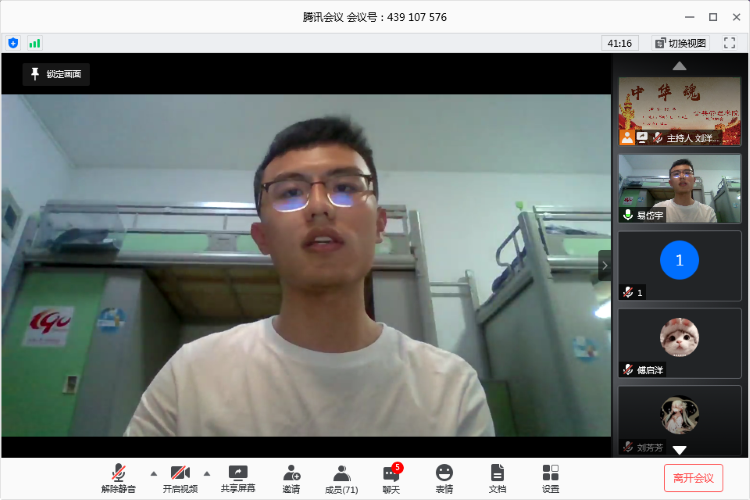The width and height of the screenshot is (750, 500).
Task: Select the host's 中华魂 shared-screen thumbnail
Action: pyautogui.click(x=680, y=110)
